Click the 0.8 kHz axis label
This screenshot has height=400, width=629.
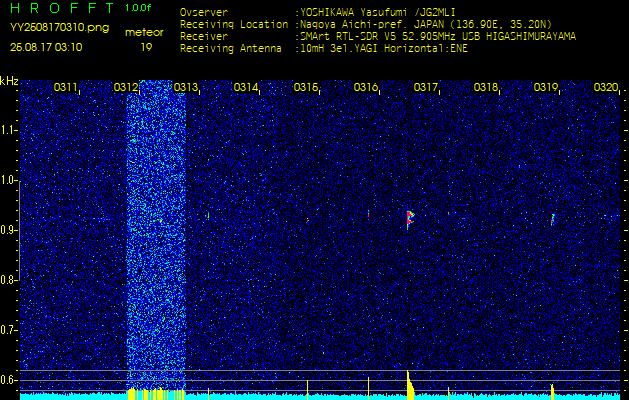pyautogui.click(x=7, y=280)
